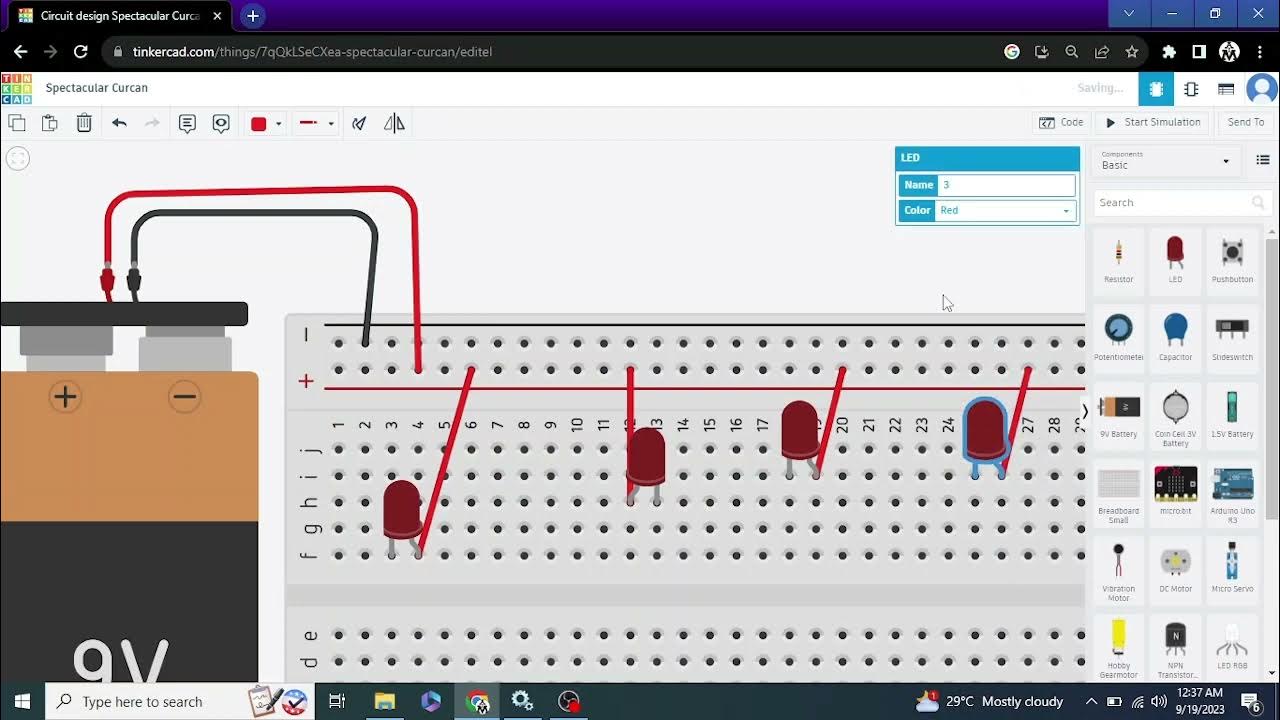Viewport: 1280px width, 720px height.
Task: Click Send To button
Action: (x=1246, y=122)
